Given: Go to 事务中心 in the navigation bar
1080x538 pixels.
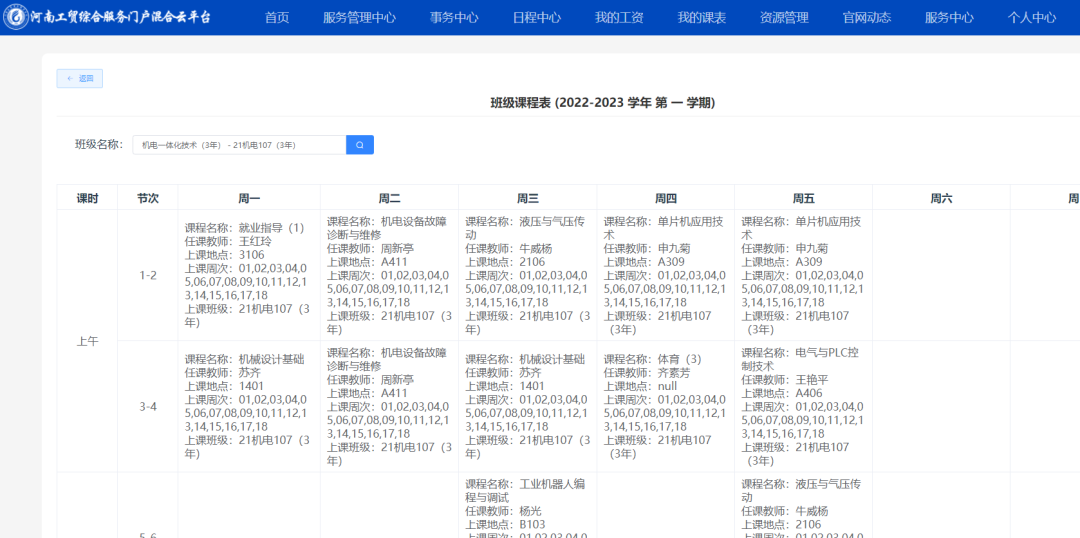Looking at the screenshot, I should 454,18.
